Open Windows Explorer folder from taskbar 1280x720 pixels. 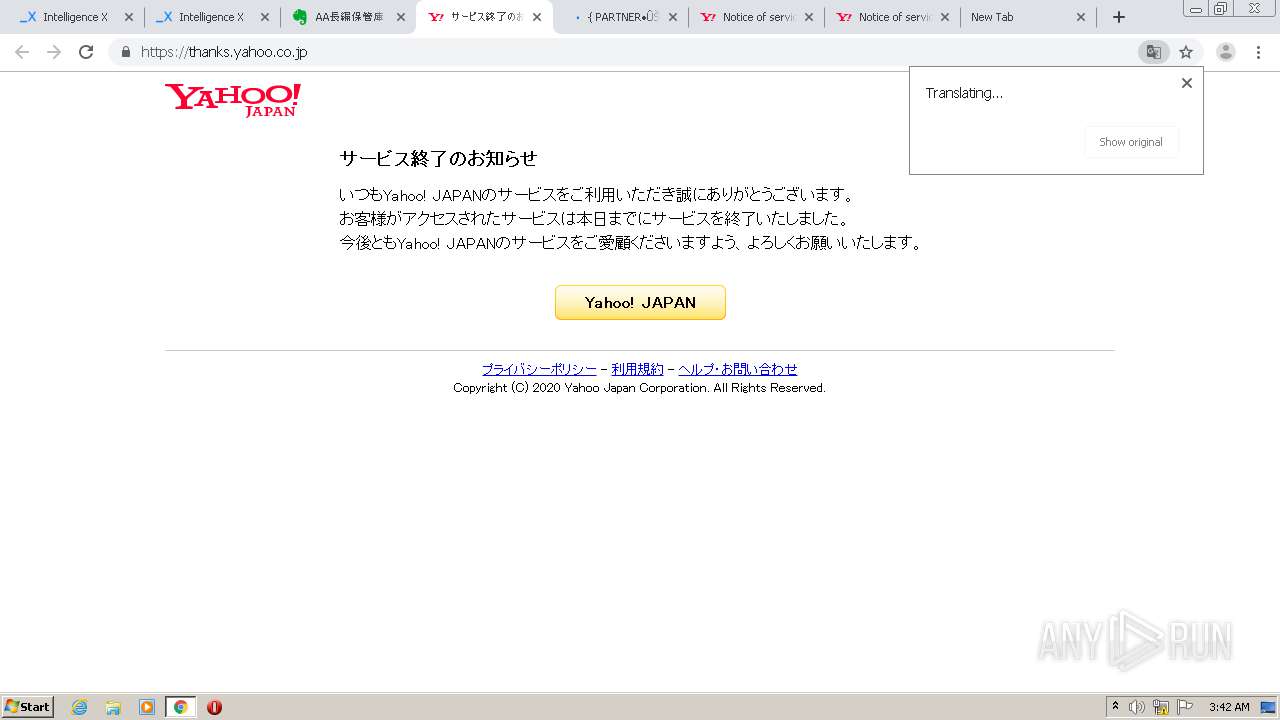(113, 707)
